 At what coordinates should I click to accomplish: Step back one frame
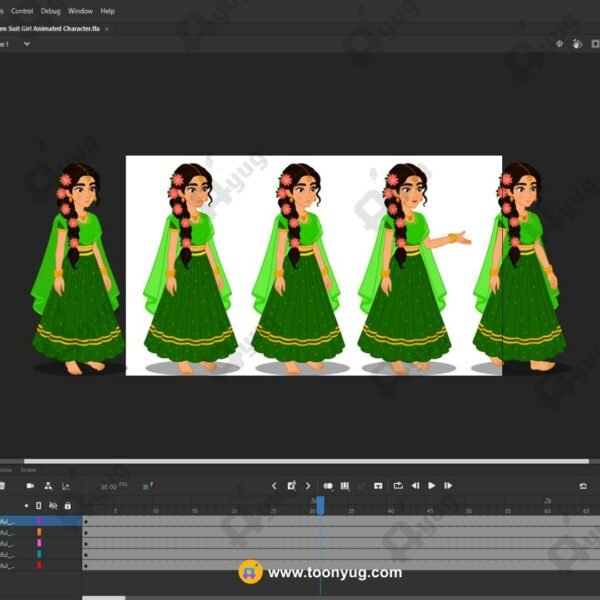click(415, 486)
